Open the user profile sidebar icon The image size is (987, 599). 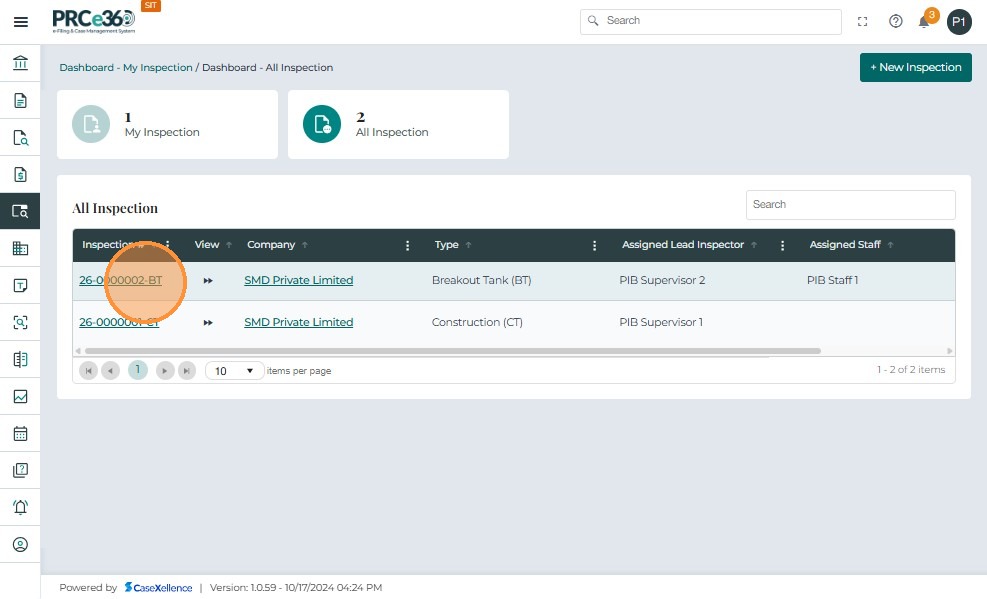pyautogui.click(x=20, y=544)
